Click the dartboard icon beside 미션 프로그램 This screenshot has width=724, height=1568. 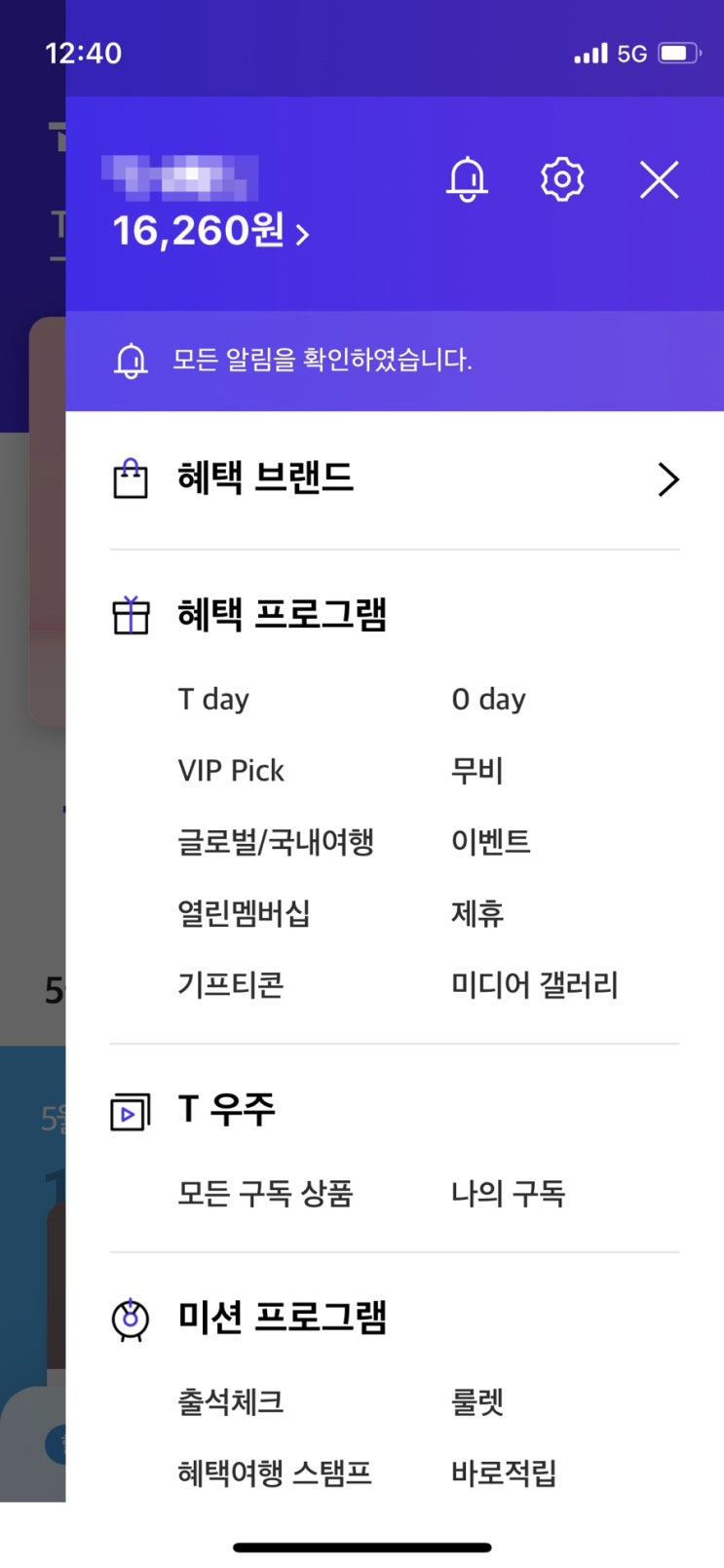pos(127,1320)
